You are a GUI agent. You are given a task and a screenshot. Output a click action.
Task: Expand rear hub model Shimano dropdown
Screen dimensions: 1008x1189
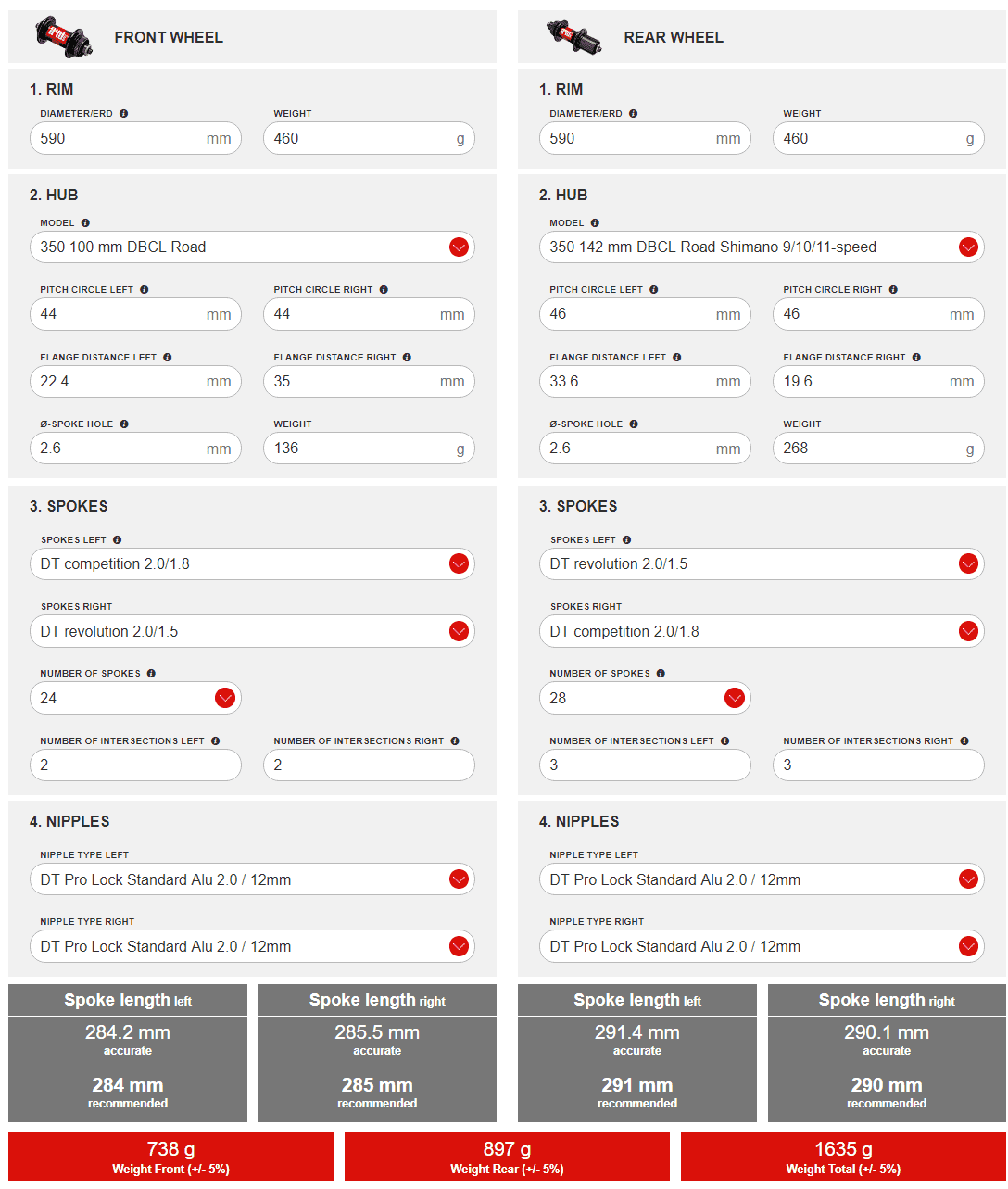coord(968,247)
